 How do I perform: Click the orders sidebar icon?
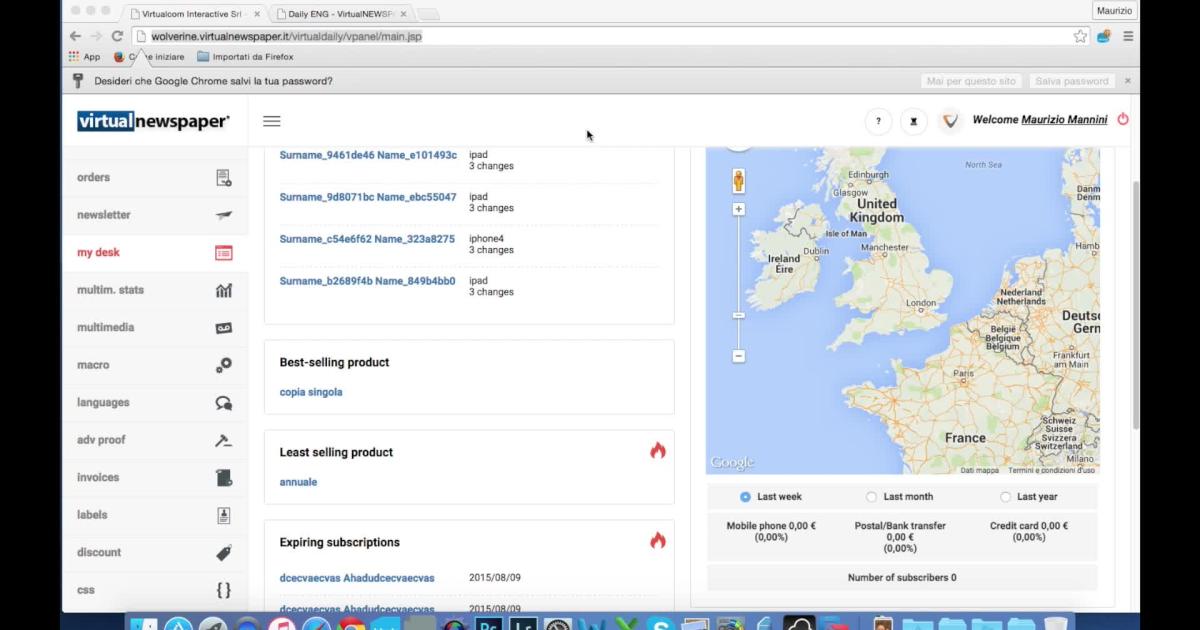[223, 178]
